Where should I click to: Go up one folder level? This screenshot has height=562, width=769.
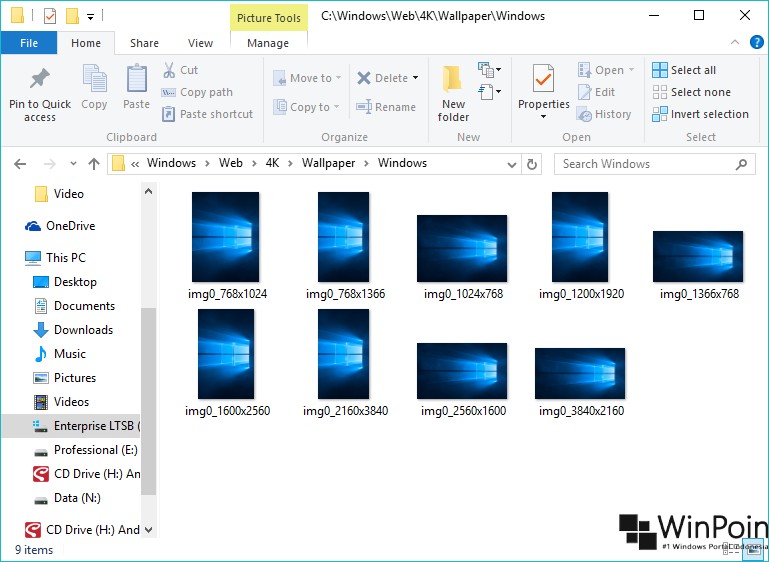[94, 164]
